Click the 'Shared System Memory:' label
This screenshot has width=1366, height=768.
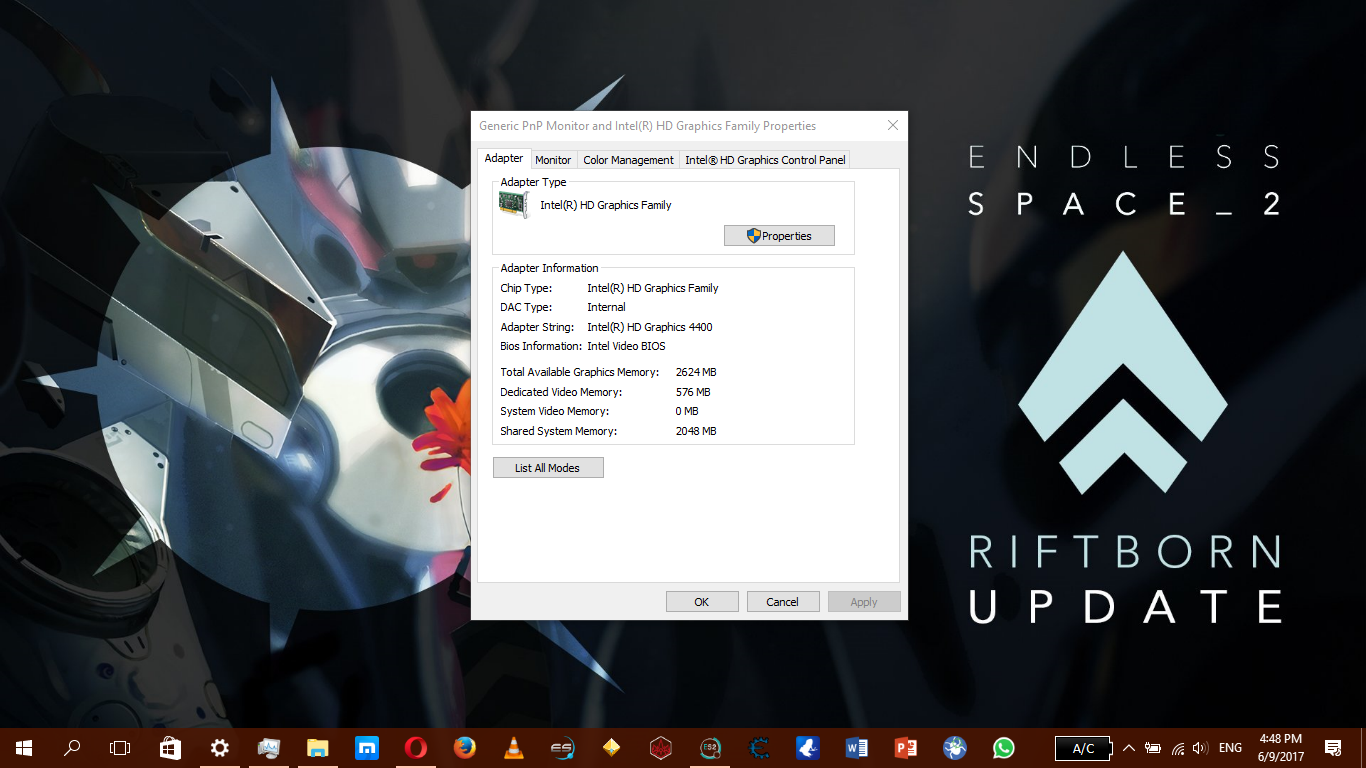[559, 431]
